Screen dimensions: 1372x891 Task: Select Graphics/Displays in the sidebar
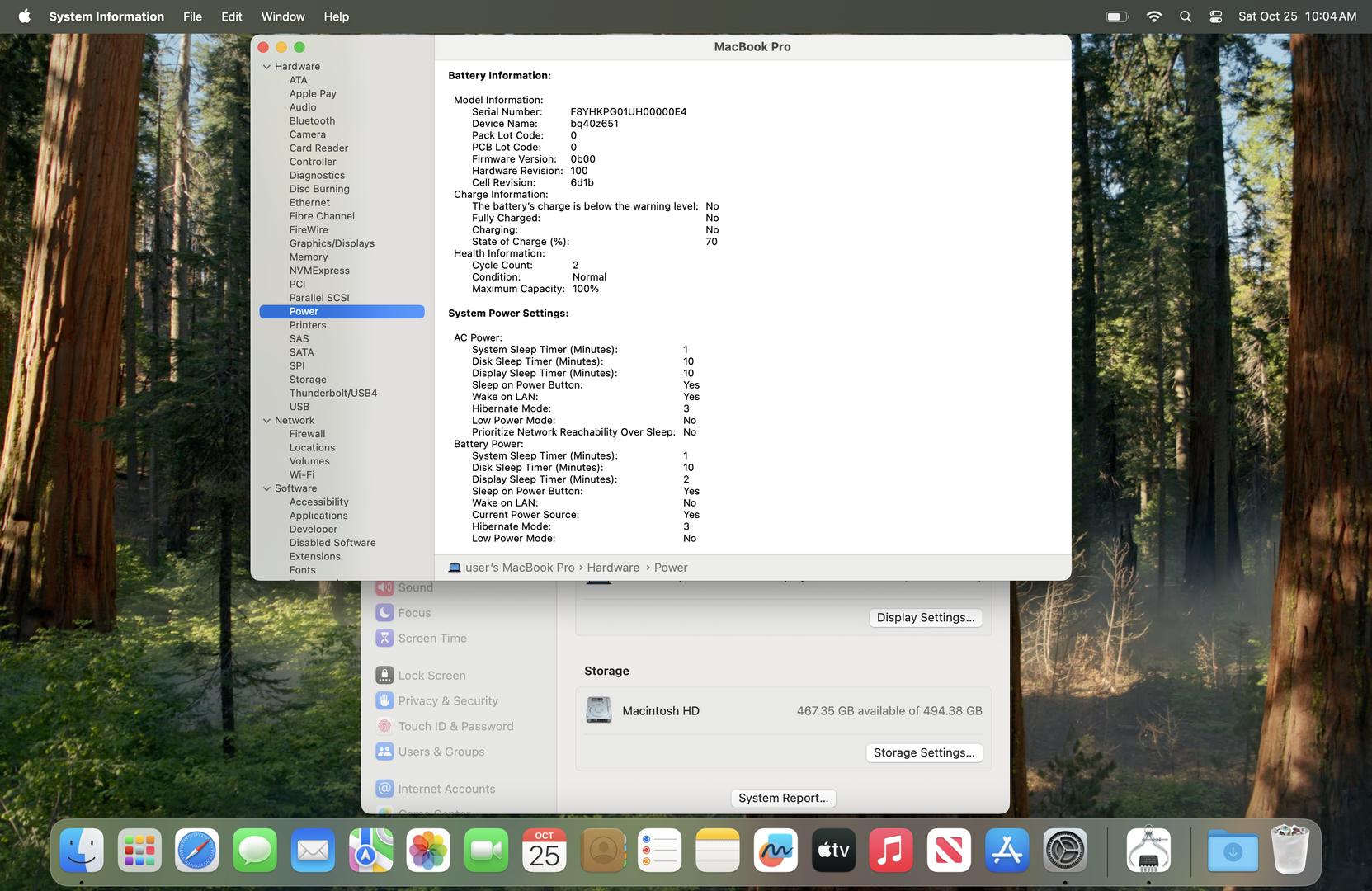coord(332,243)
